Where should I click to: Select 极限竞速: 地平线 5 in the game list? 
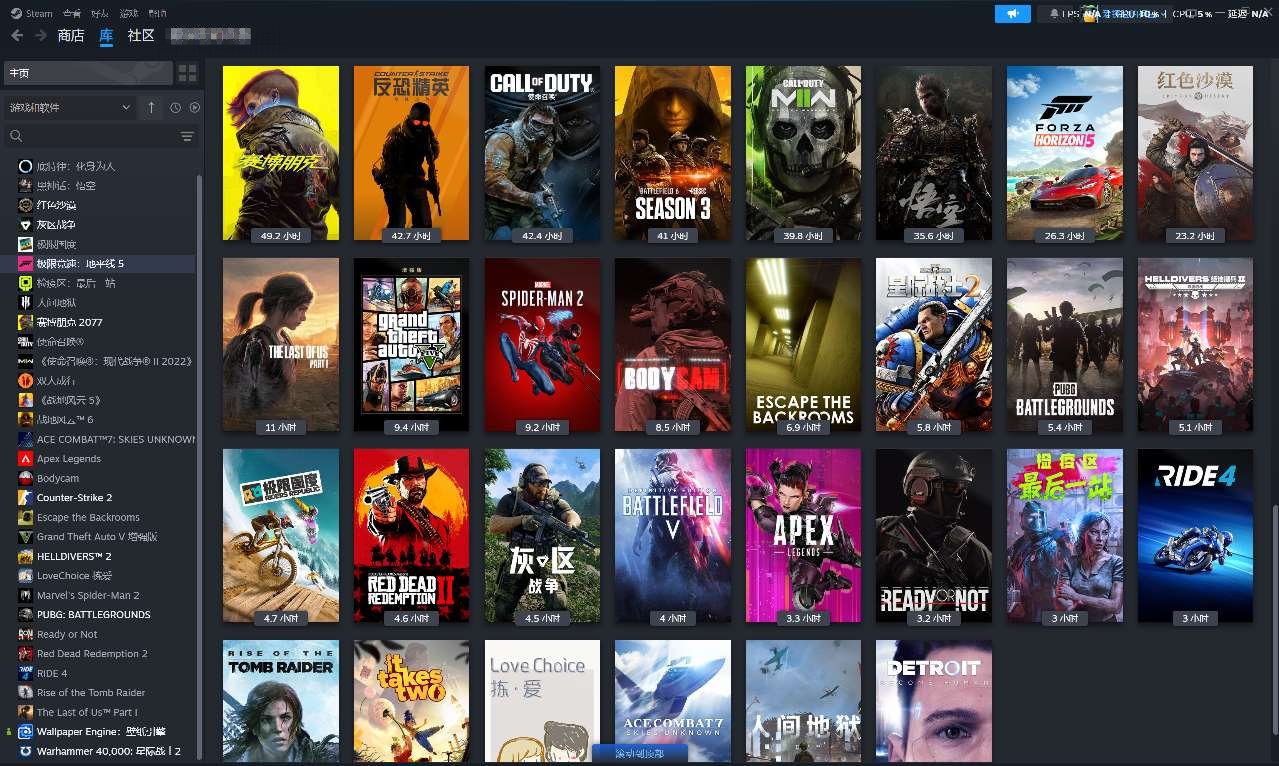99,264
